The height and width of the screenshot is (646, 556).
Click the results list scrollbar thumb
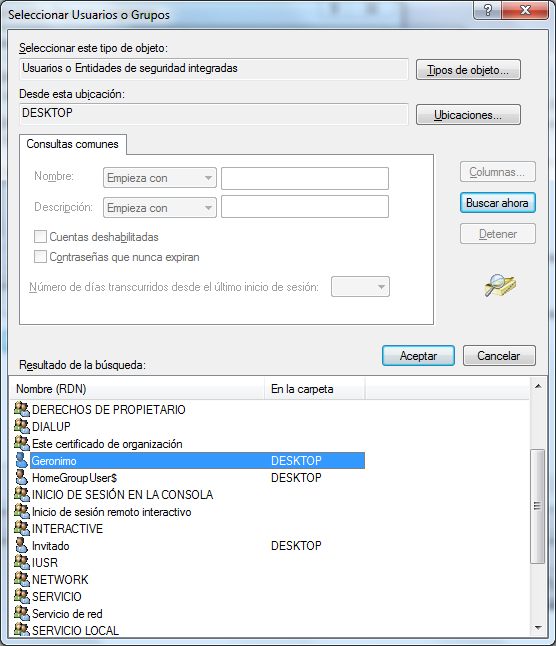point(537,506)
